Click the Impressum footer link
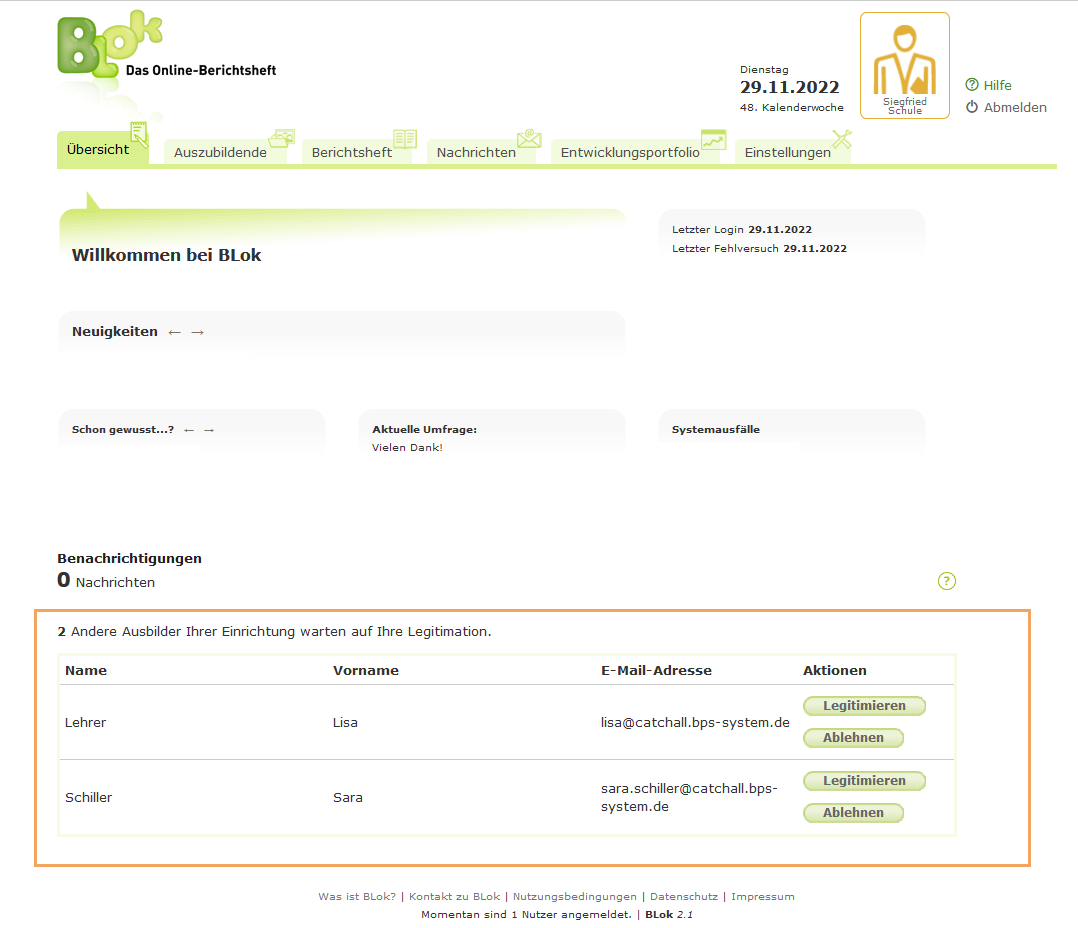Screen dimensions: 1078x928 (x=763, y=896)
